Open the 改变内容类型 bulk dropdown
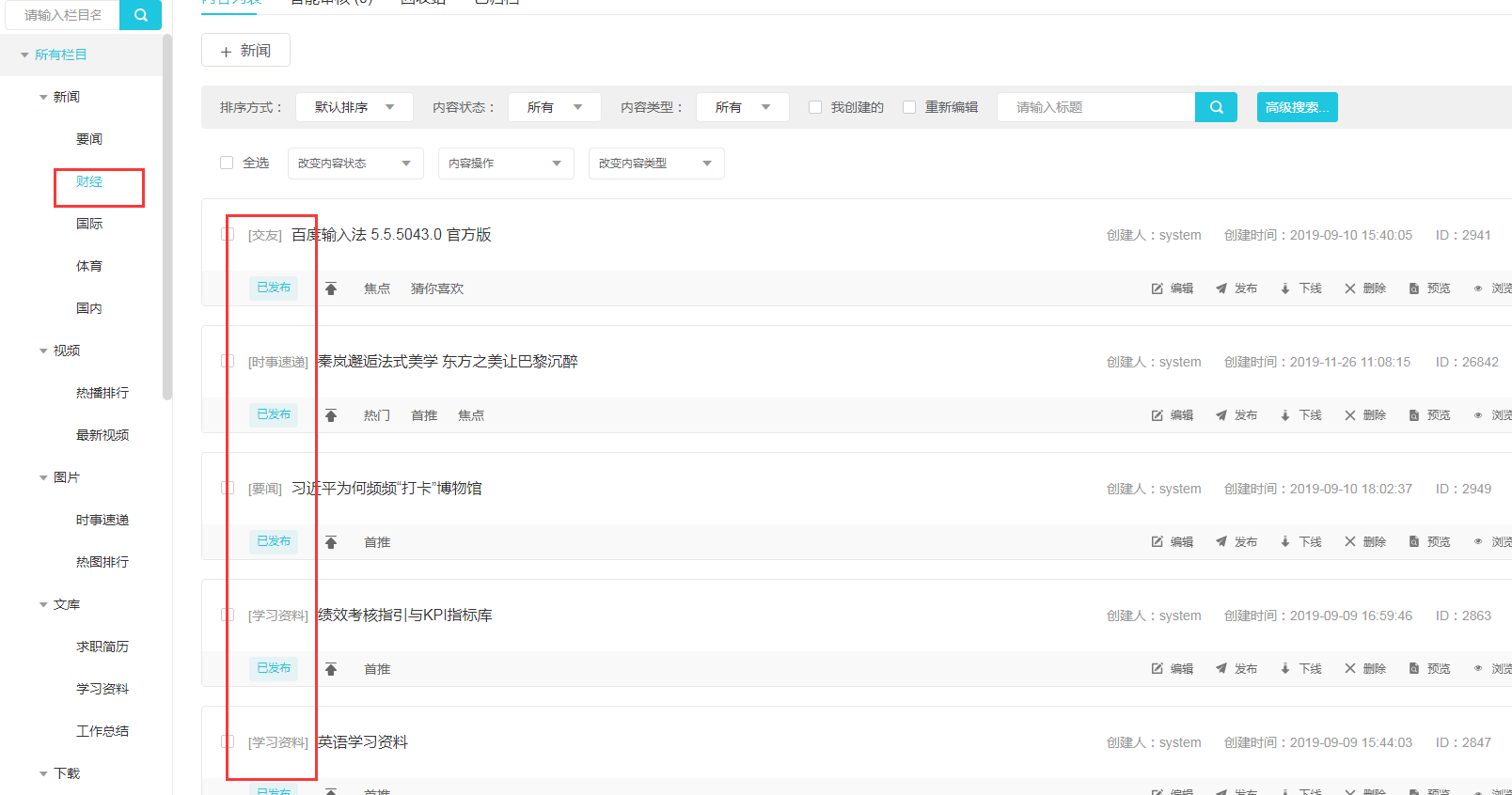Screen dimensions: 1512x795 coord(656,164)
